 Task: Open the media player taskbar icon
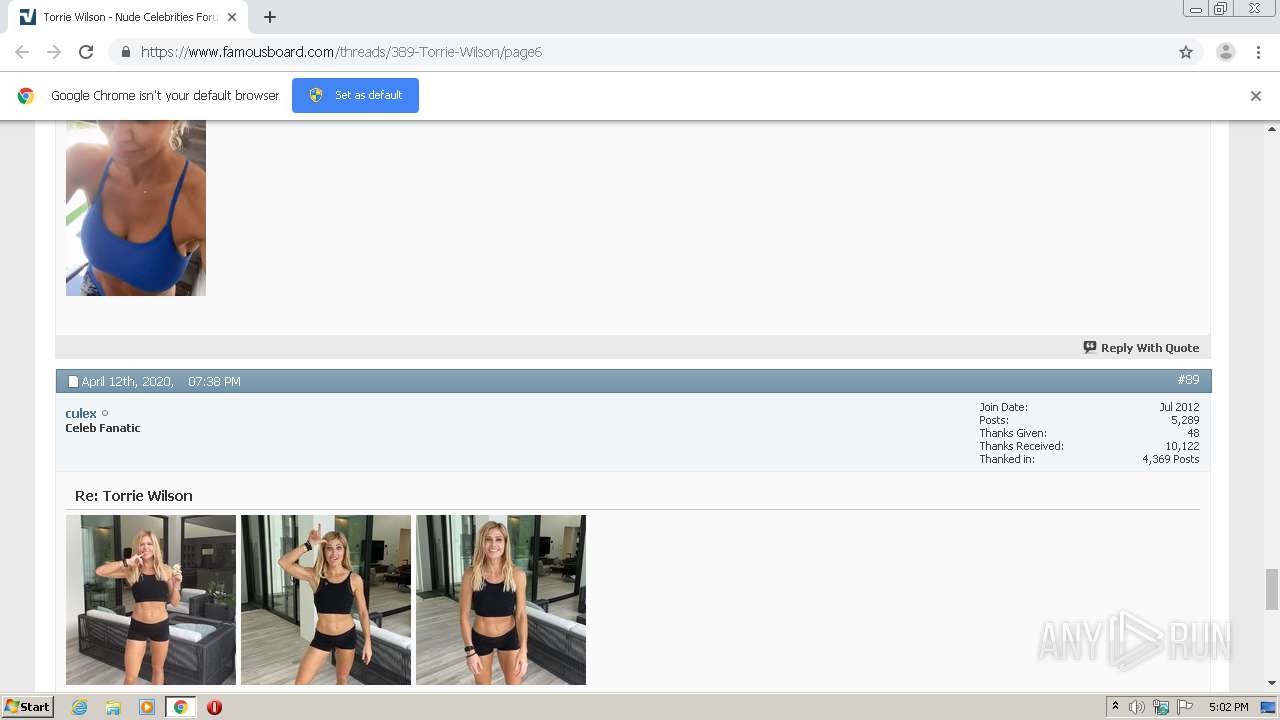[x=147, y=707]
